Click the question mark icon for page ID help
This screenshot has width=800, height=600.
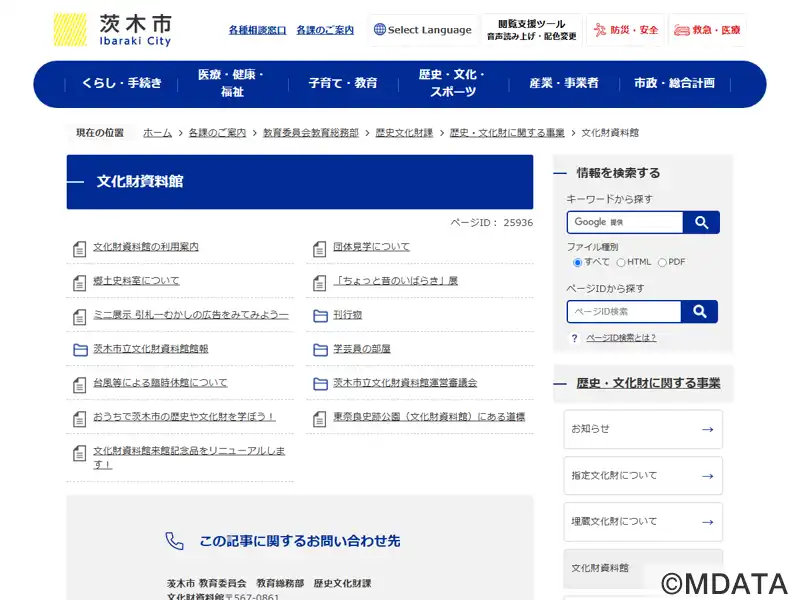(574, 338)
